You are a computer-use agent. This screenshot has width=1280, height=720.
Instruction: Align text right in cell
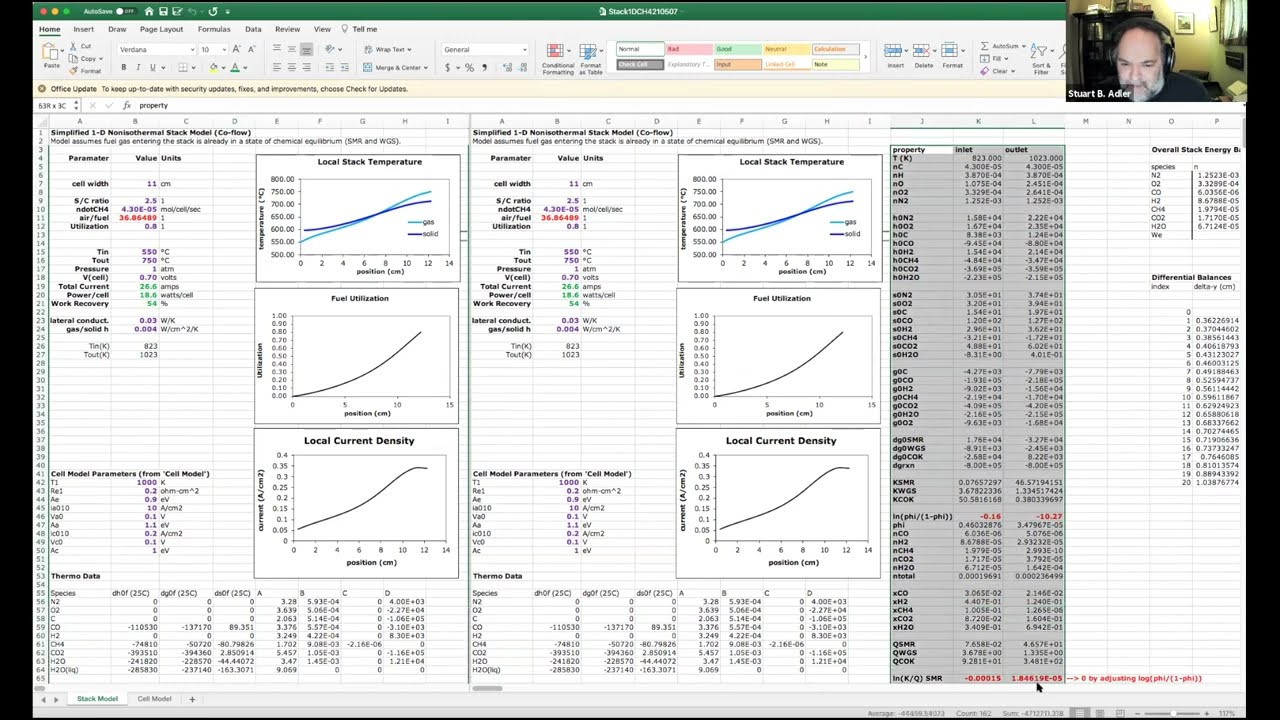tap(307, 68)
